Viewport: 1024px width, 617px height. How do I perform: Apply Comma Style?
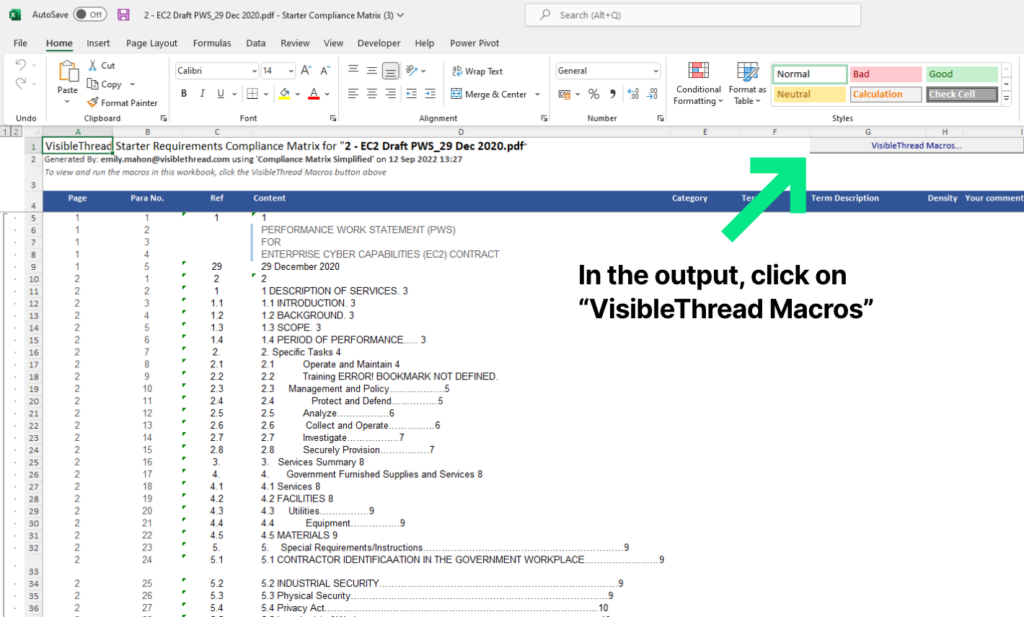tap(613, 94)
